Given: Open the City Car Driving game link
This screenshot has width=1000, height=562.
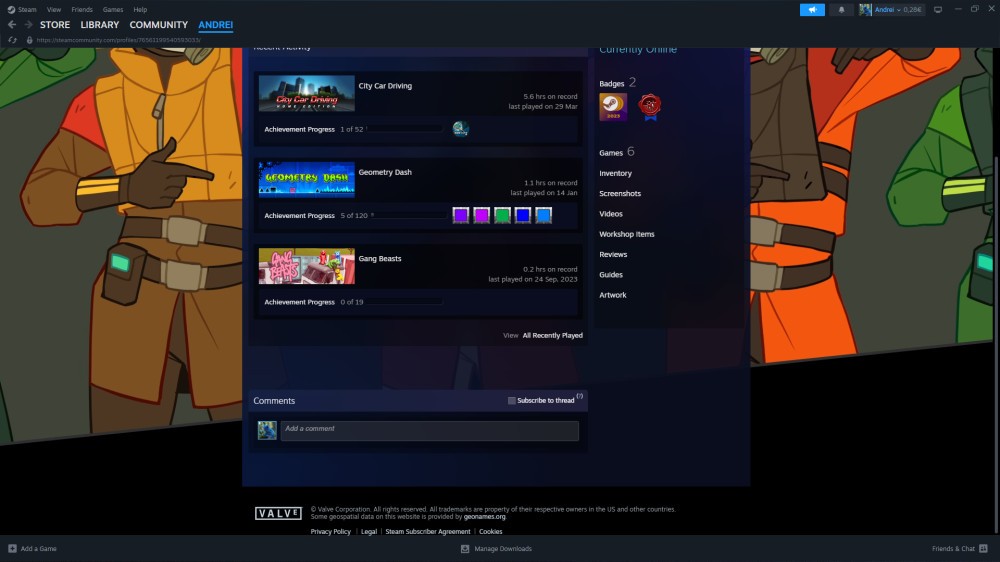Looking at the screenshot, I should [x=385, y=85].
